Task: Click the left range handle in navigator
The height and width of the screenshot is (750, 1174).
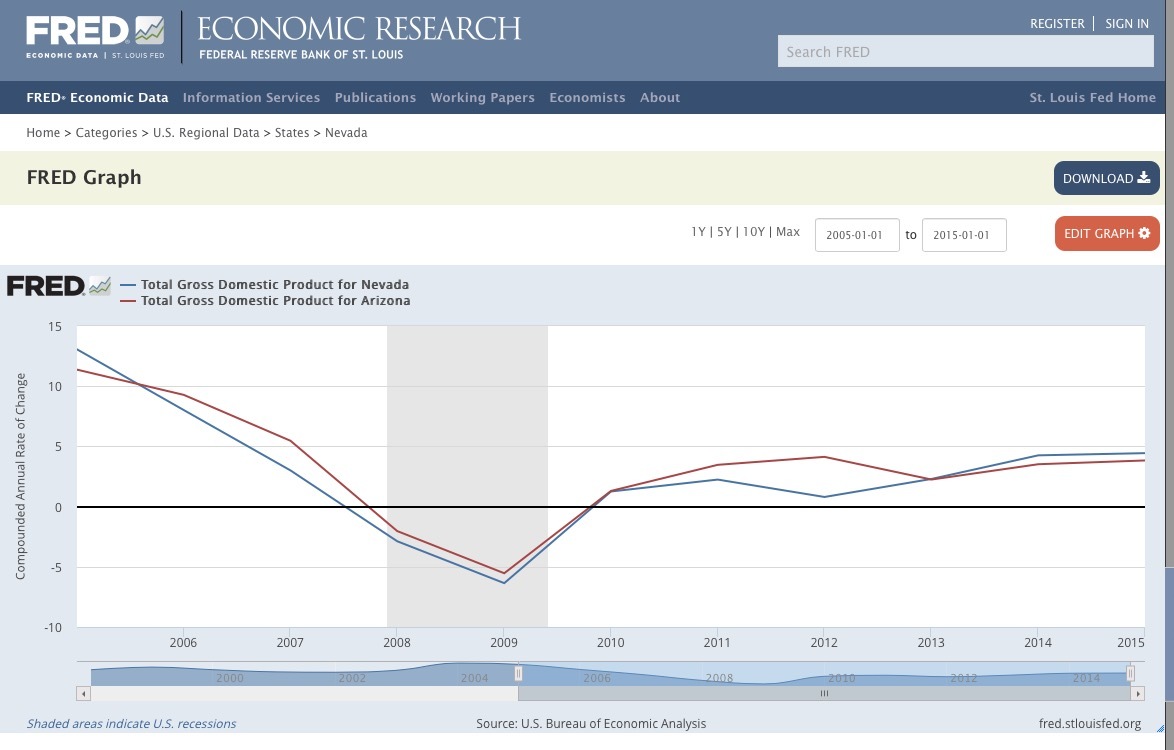Action: [518, 674]
